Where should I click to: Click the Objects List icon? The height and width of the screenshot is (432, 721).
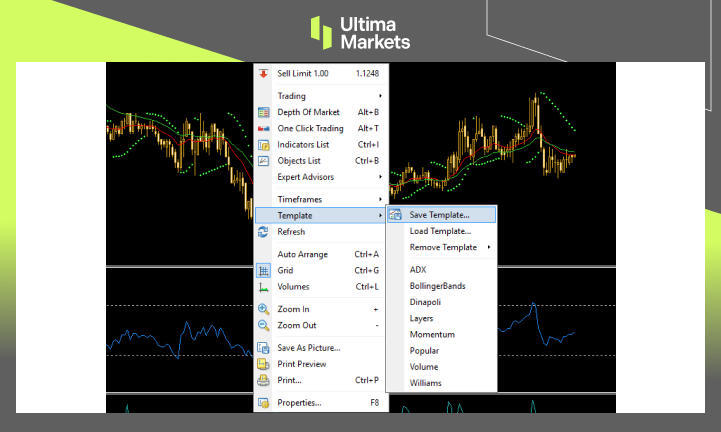(263, 161)
